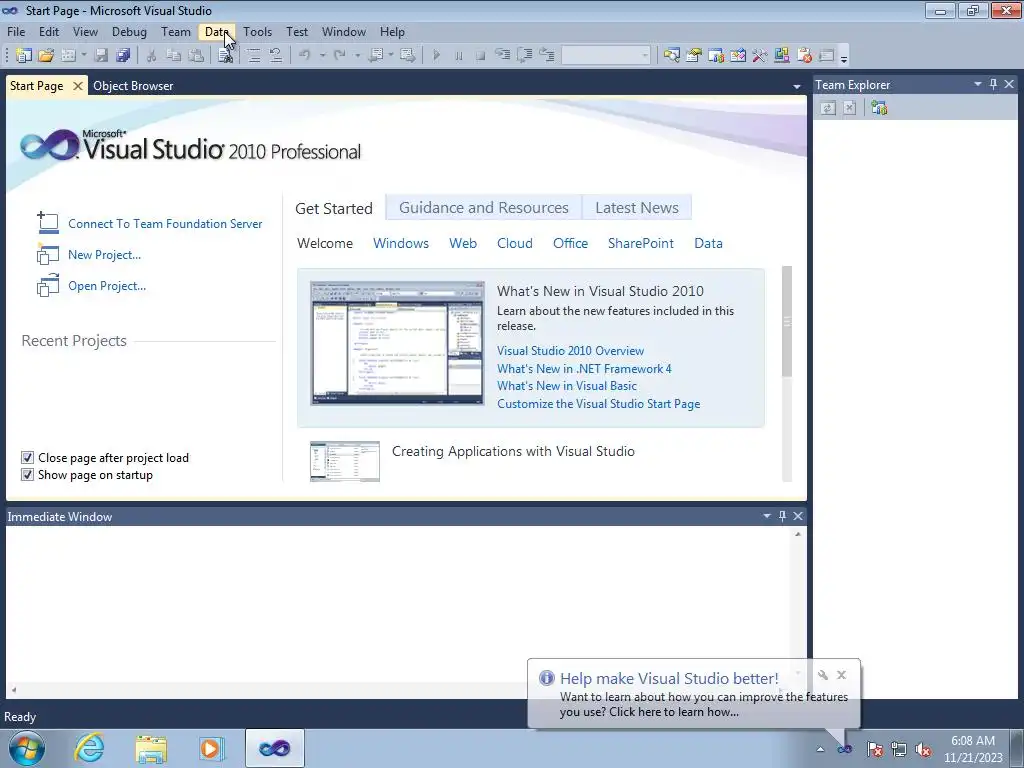
Task: Click the Comment Out Lines toolbar icon
Action: [x=253, y=56]
